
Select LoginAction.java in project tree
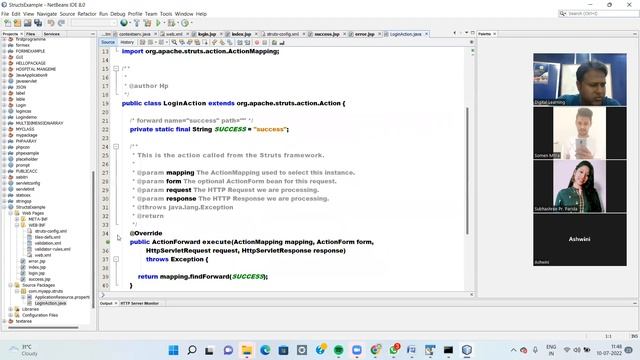(x=50, y=303)
